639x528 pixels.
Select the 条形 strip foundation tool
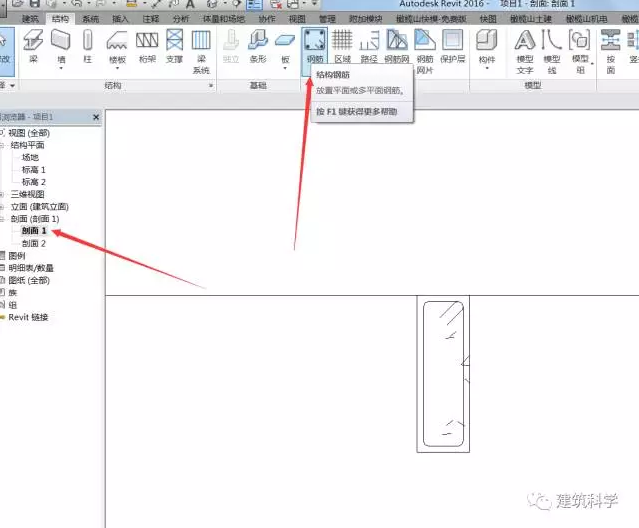click(x=258, y=46)
